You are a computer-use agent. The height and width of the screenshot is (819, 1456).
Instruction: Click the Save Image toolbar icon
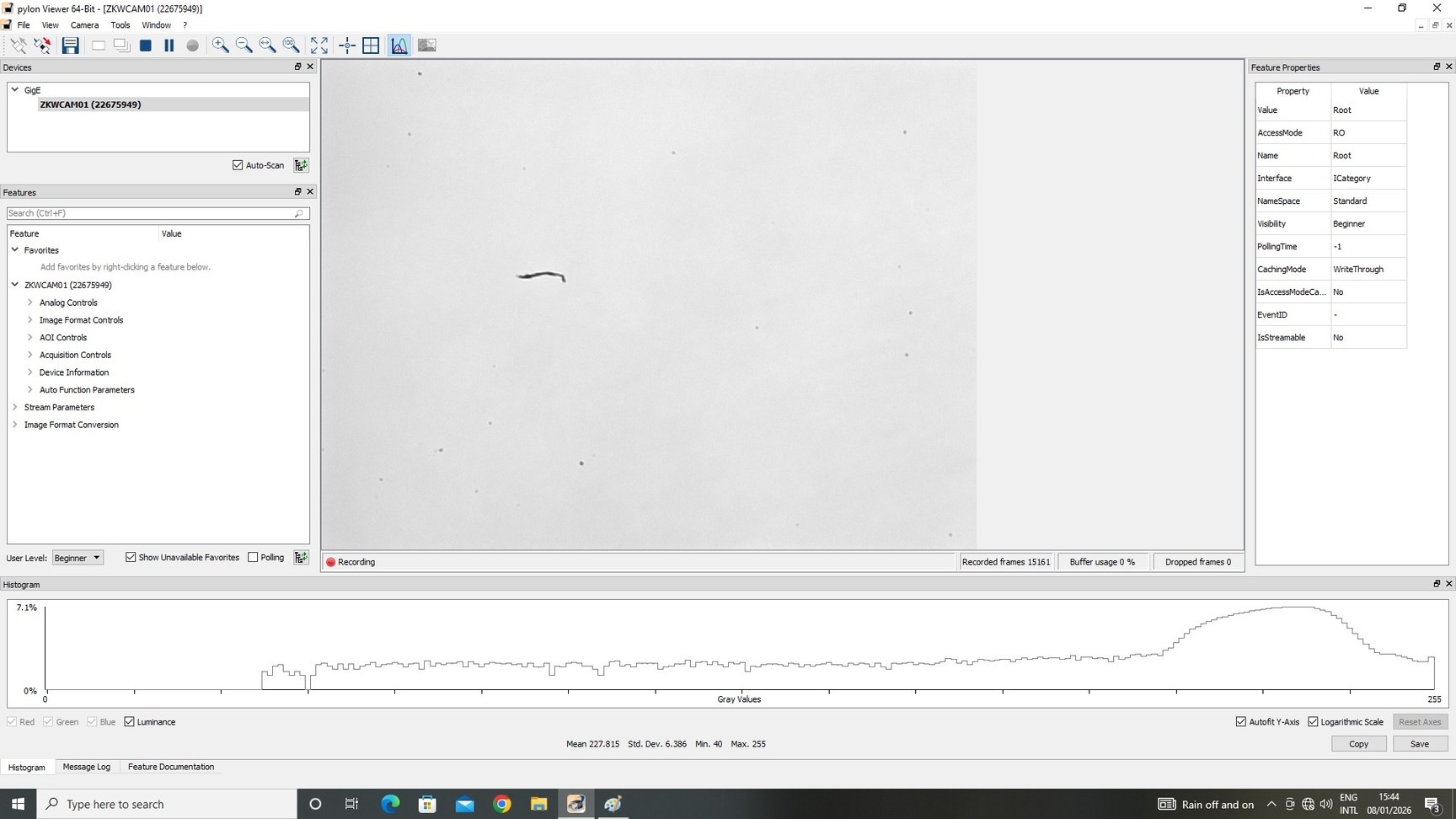click(x=71, y=45)
